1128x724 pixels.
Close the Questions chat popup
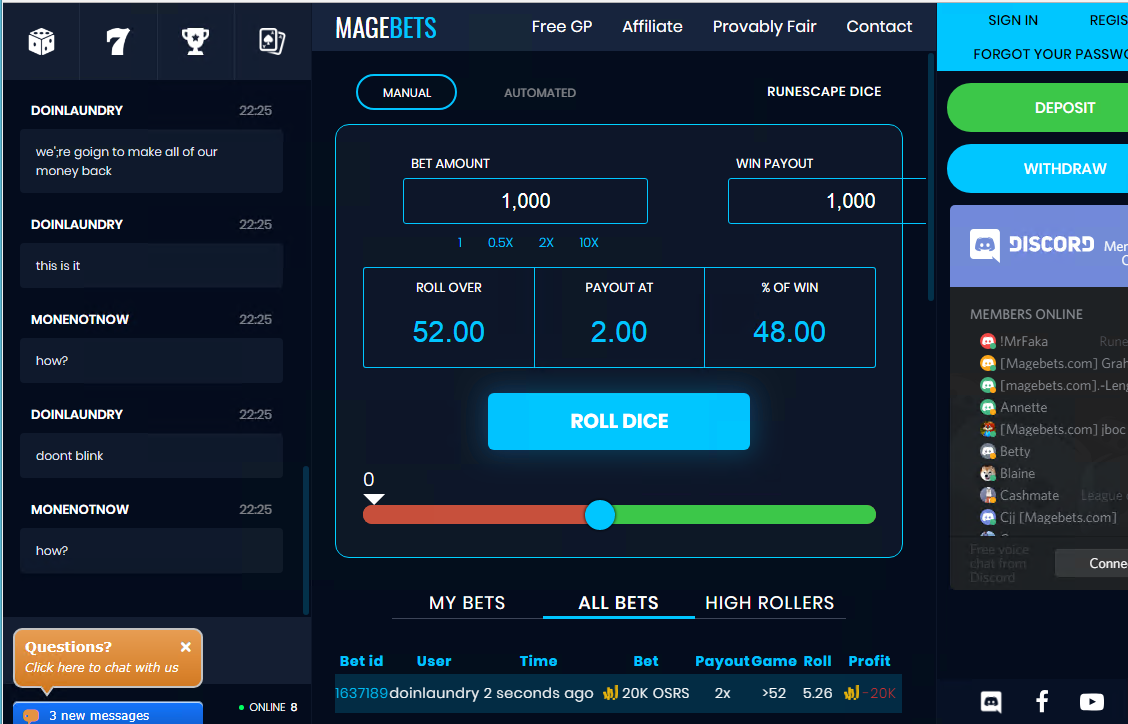pyautogui.click(x=186, y=647)
